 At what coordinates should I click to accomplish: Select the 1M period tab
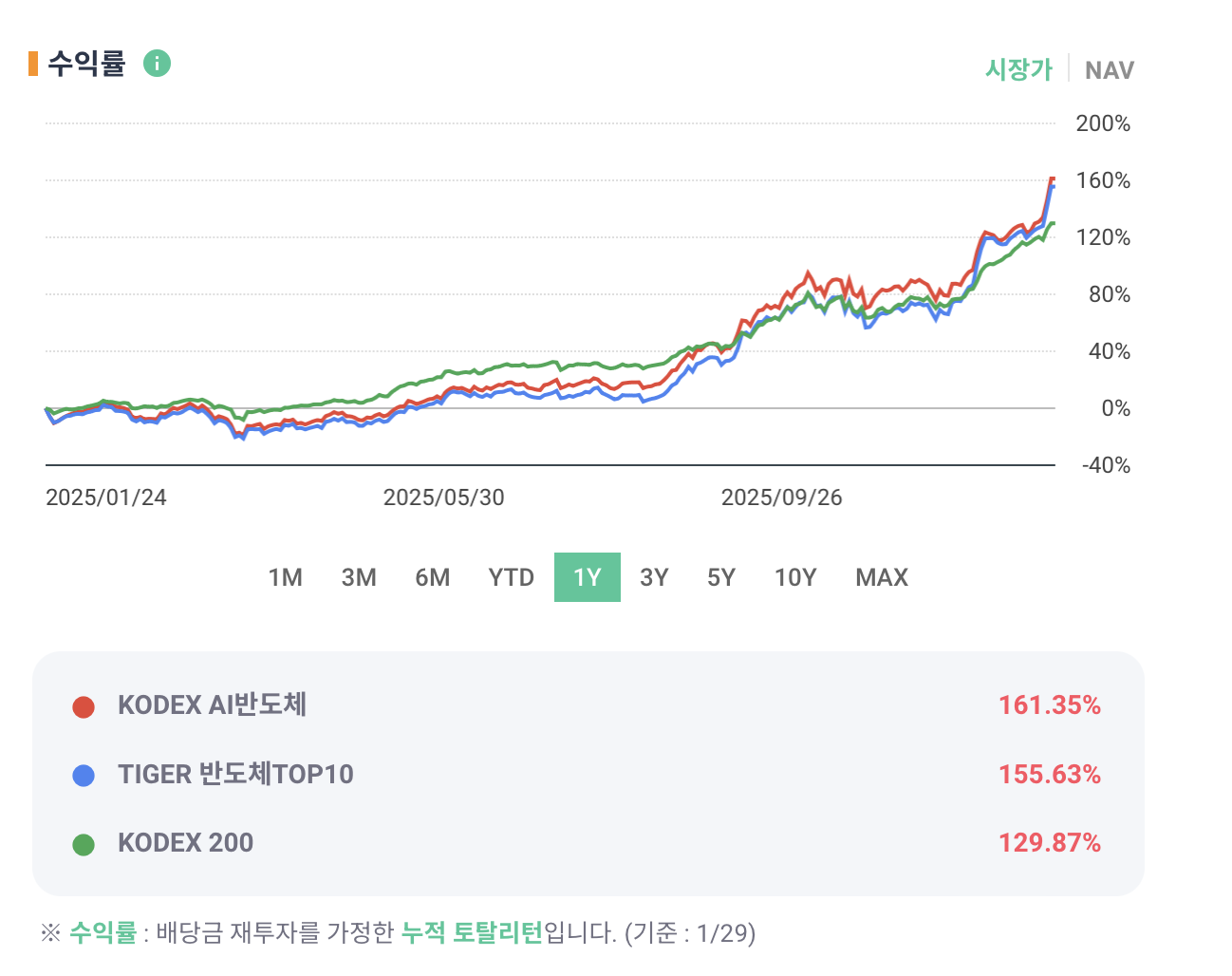pos(285,577)
